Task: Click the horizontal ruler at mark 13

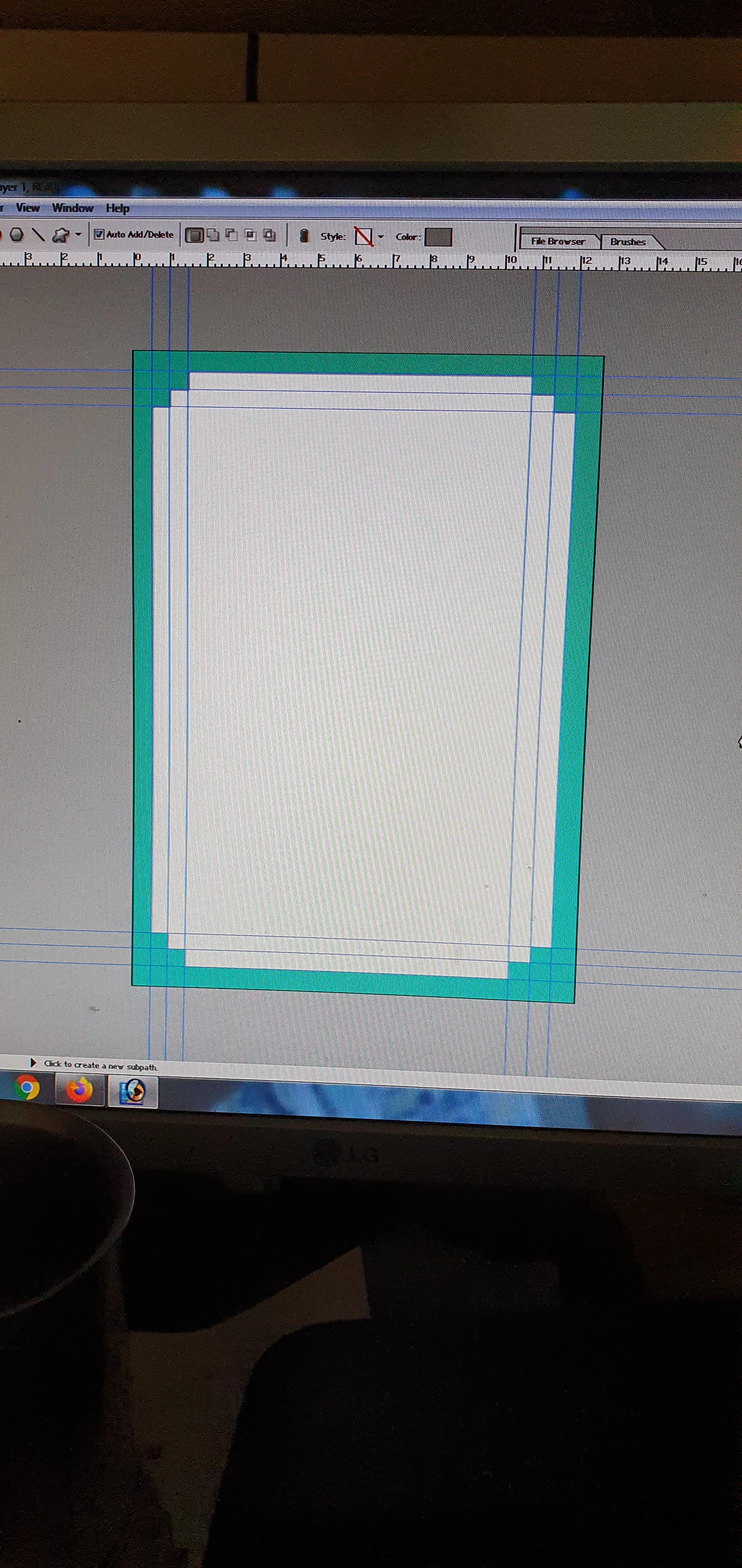Action: (x=625, y=262)
